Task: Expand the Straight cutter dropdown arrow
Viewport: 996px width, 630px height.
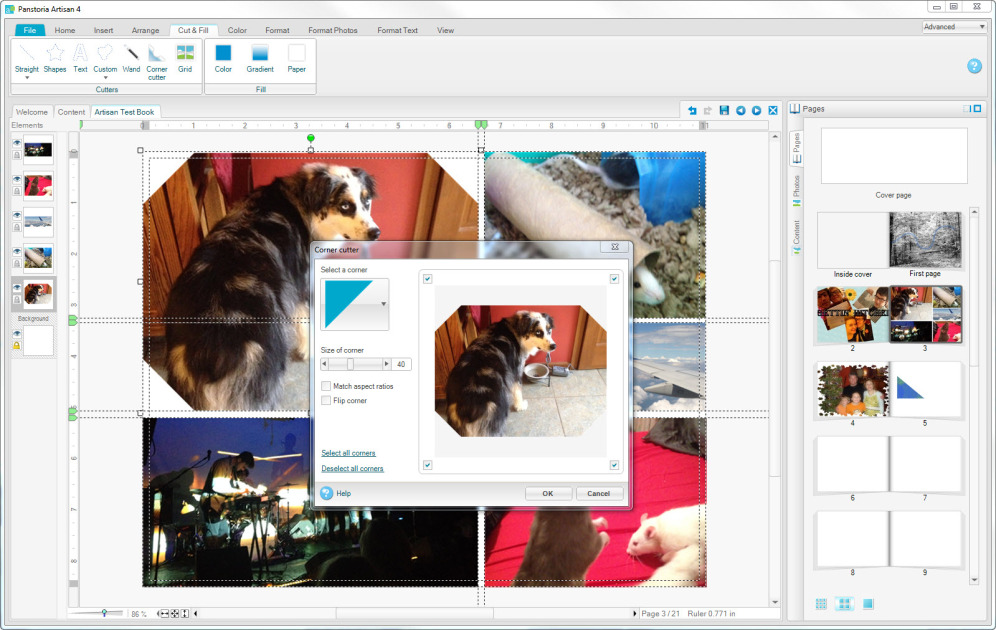Action: point(27,78)
